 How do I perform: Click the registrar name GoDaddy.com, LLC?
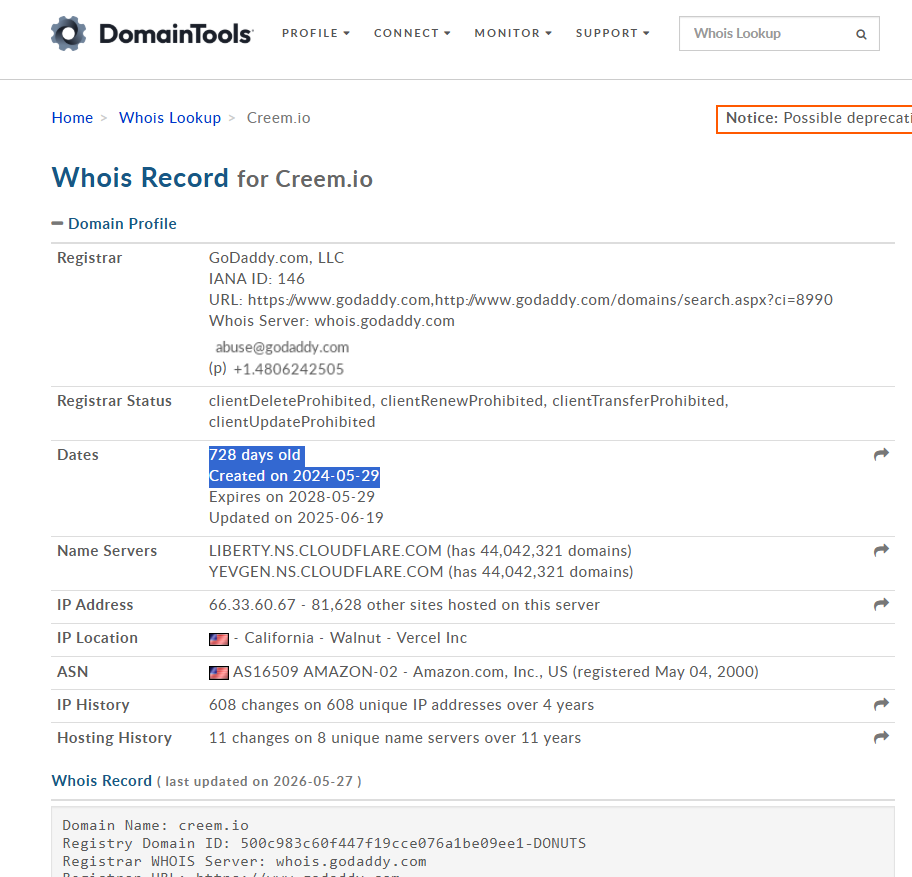(276, 258)
